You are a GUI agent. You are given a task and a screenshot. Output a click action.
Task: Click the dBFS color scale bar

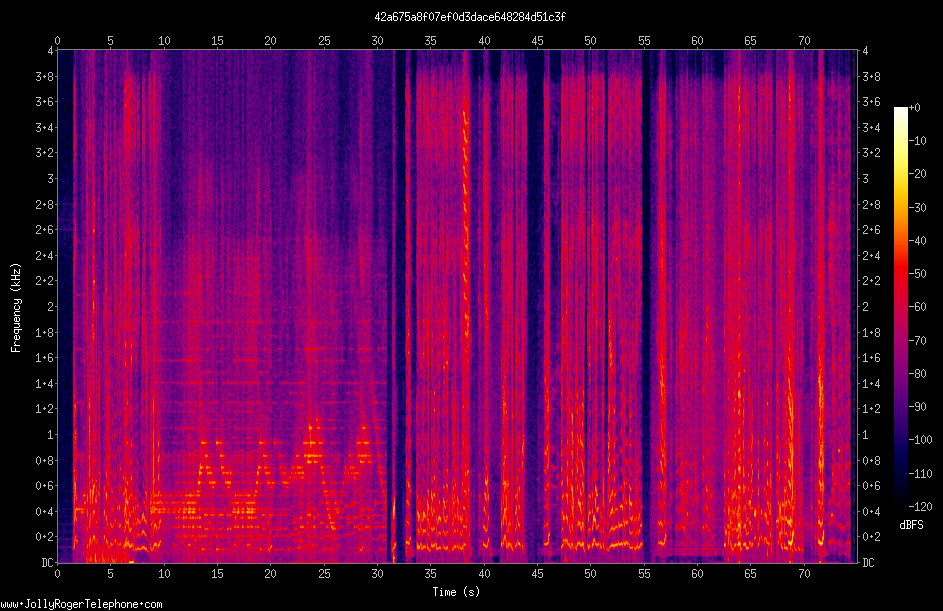[900, 307]
